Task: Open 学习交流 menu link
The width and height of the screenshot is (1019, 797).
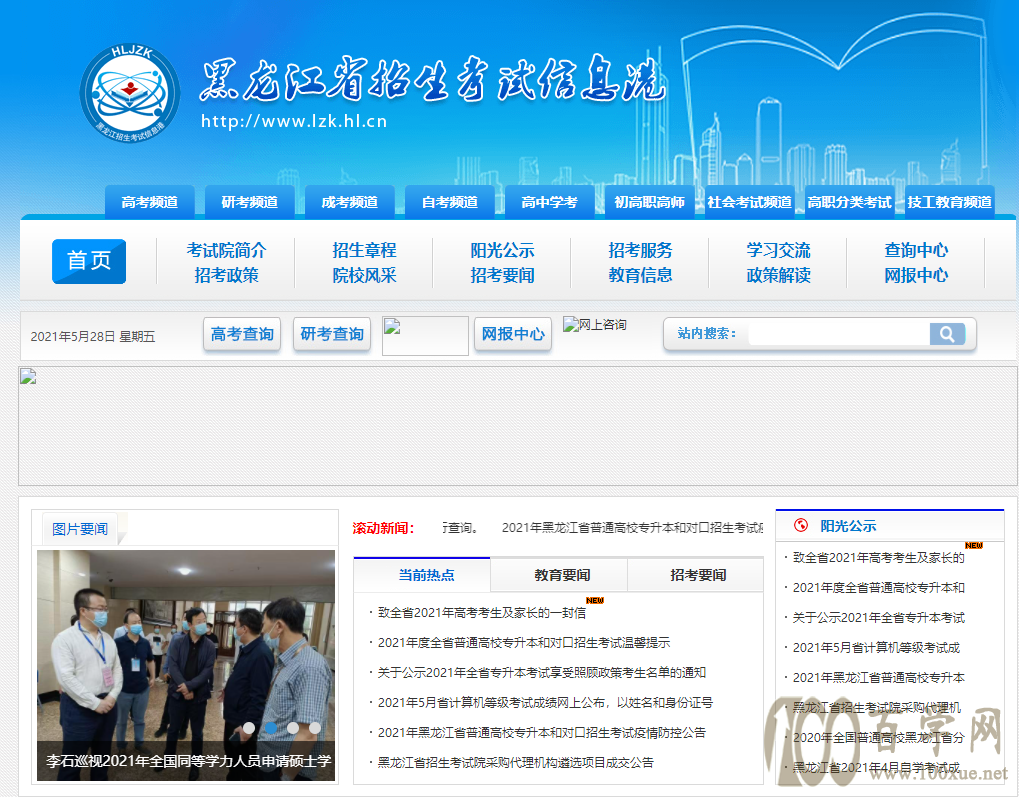Action: pyautogui.click(x=779, y=250)
